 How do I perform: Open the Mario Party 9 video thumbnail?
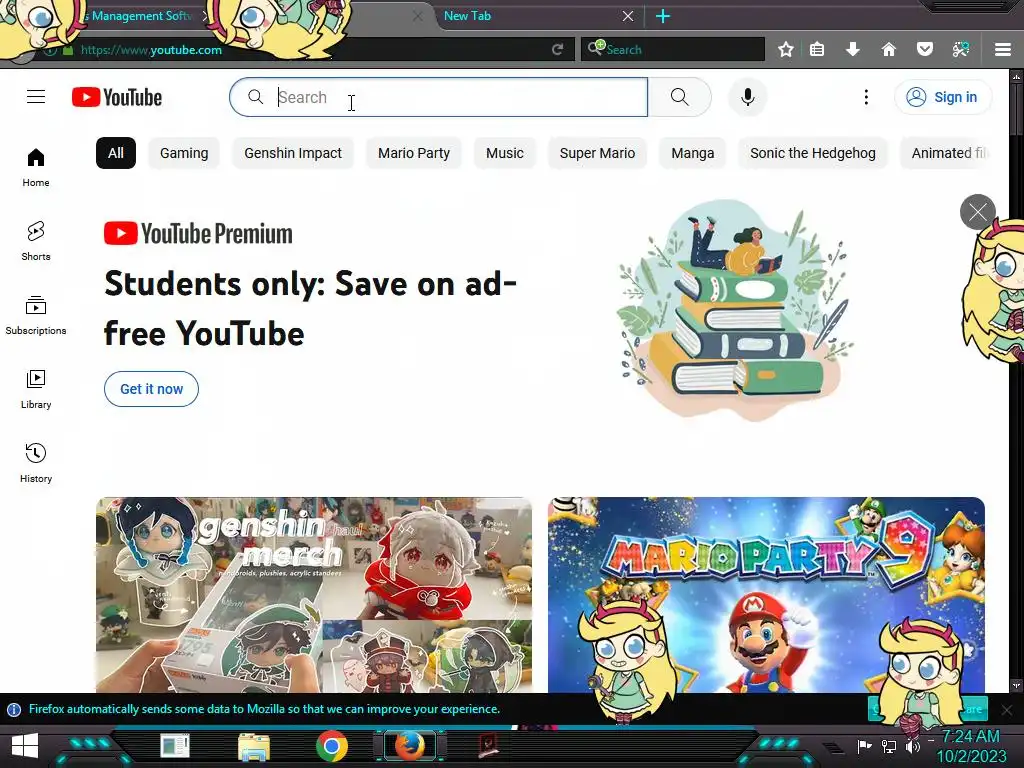pos(766,594)
